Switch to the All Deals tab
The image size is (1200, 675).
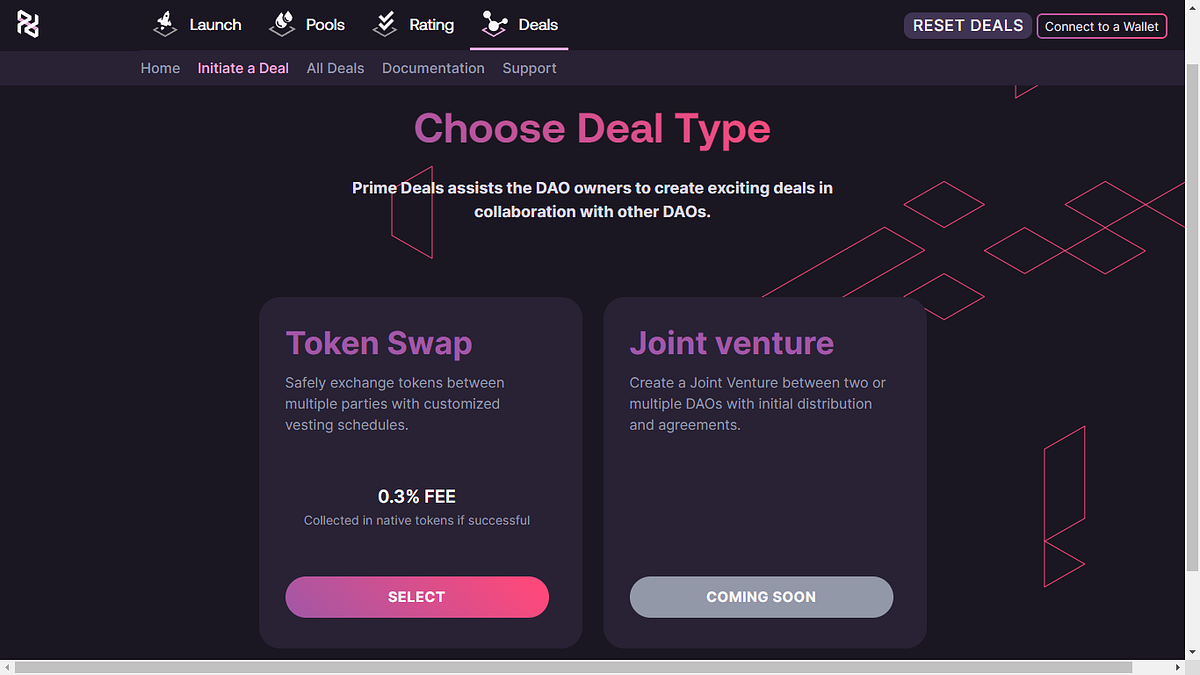click(x=335, y=68)
